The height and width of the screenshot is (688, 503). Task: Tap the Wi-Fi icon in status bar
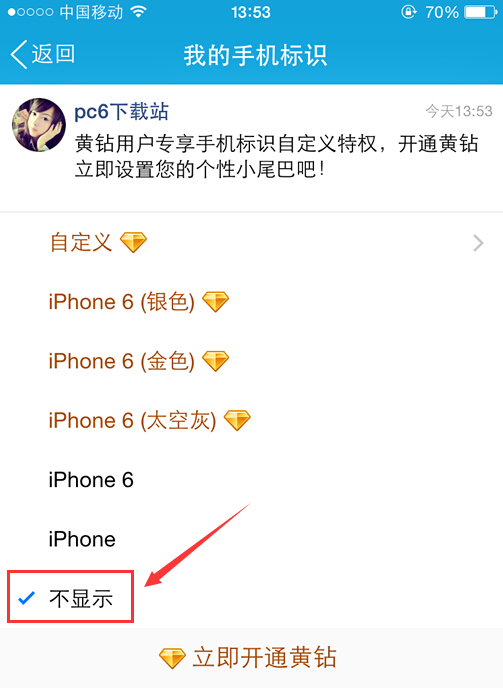[x=138, y=12]
